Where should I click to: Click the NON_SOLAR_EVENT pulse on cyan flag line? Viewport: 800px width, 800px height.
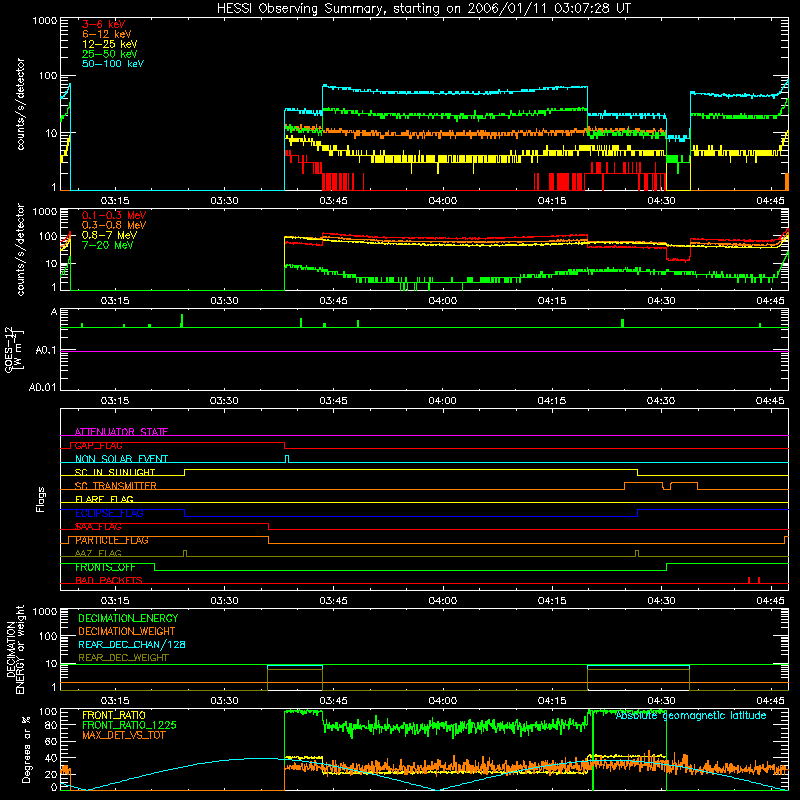click(287, 459)
